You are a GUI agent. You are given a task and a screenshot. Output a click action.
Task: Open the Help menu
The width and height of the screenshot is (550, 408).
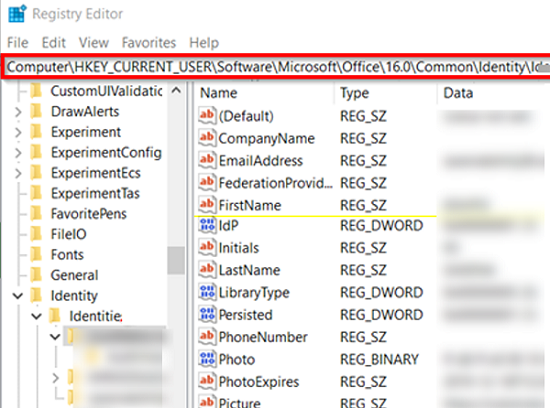tap(204, 43)
